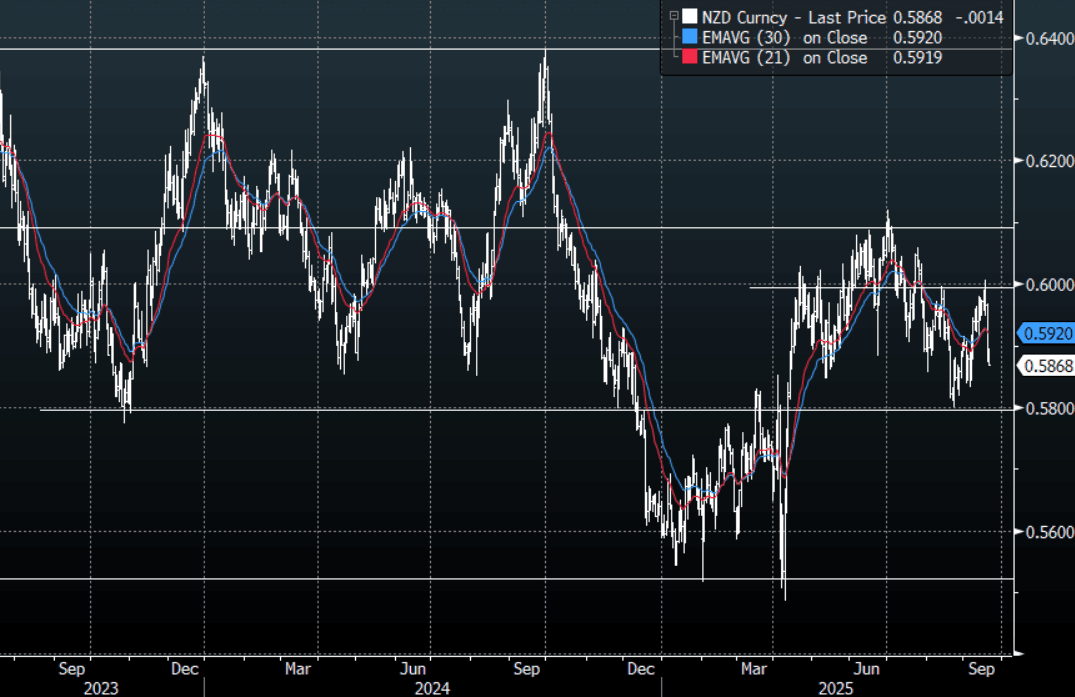This screenshot has width=1075, height=697.
Task: Click the white 0.5868 last price tag
Action: click(1046, 366)
